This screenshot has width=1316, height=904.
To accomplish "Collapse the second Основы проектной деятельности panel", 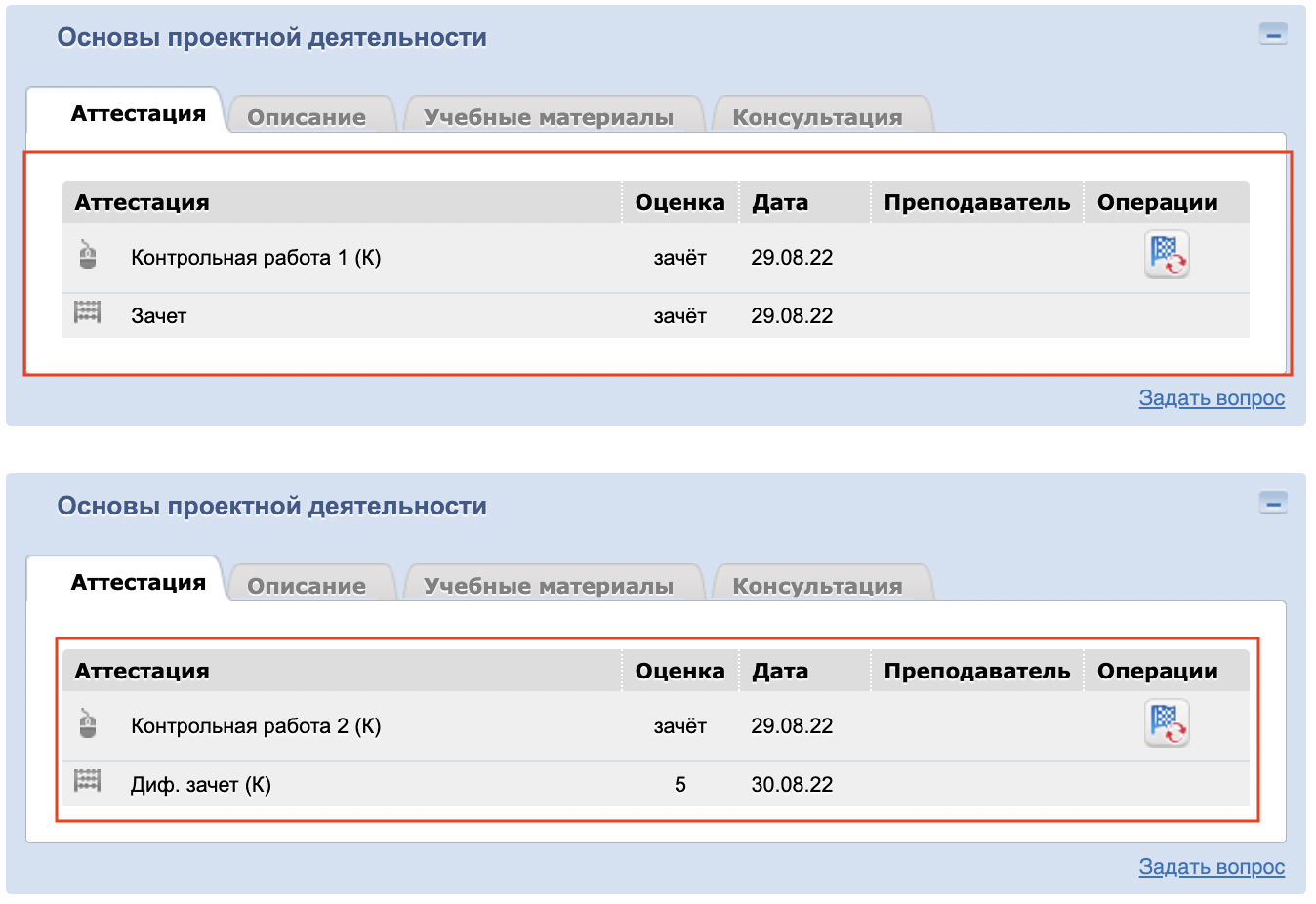I will (1273, 504).
